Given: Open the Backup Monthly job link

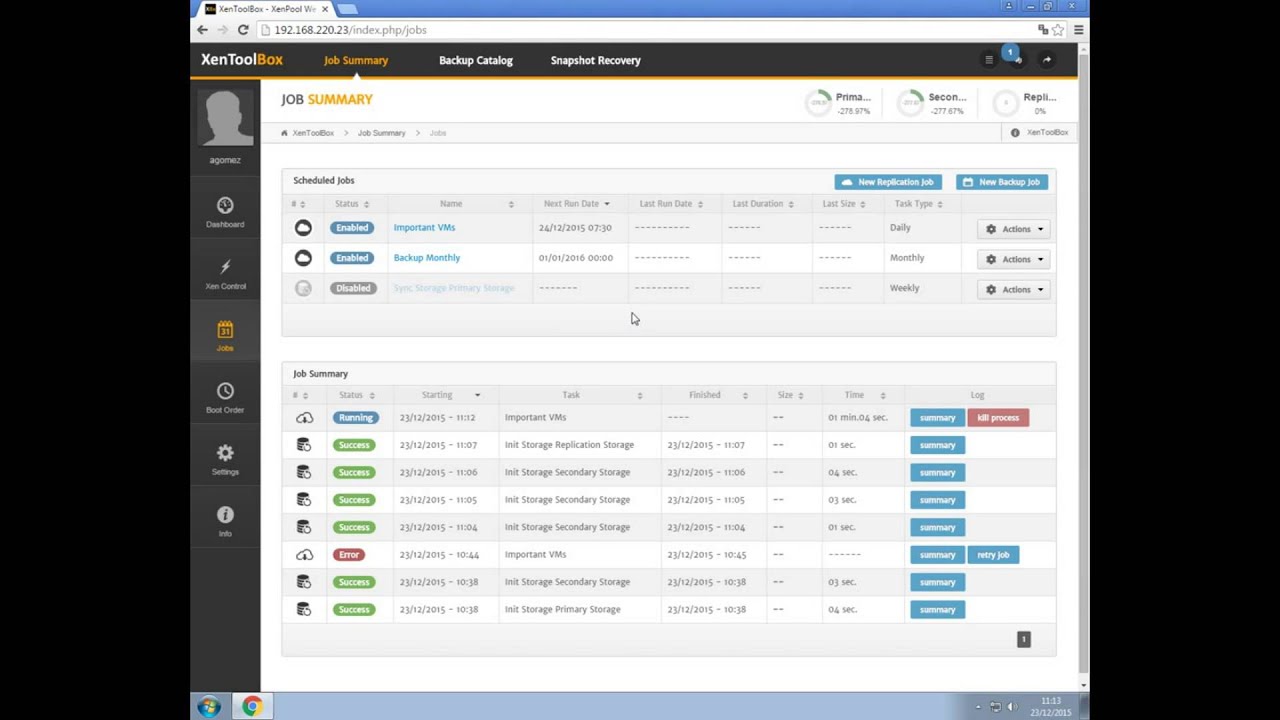Looking at the screenshot, I should click(427, 258).
